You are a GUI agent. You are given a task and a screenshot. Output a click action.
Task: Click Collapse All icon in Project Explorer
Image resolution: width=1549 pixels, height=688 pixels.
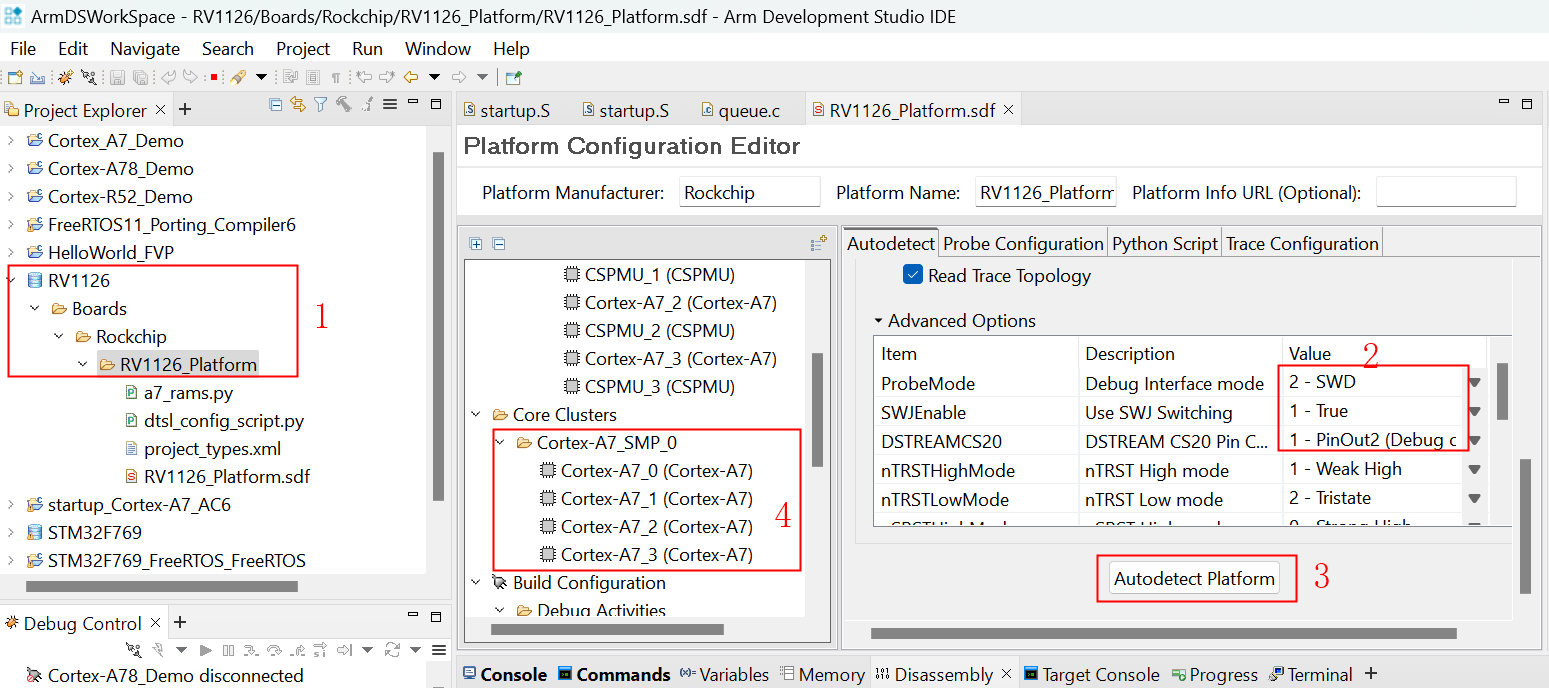[x=276, y=104]
